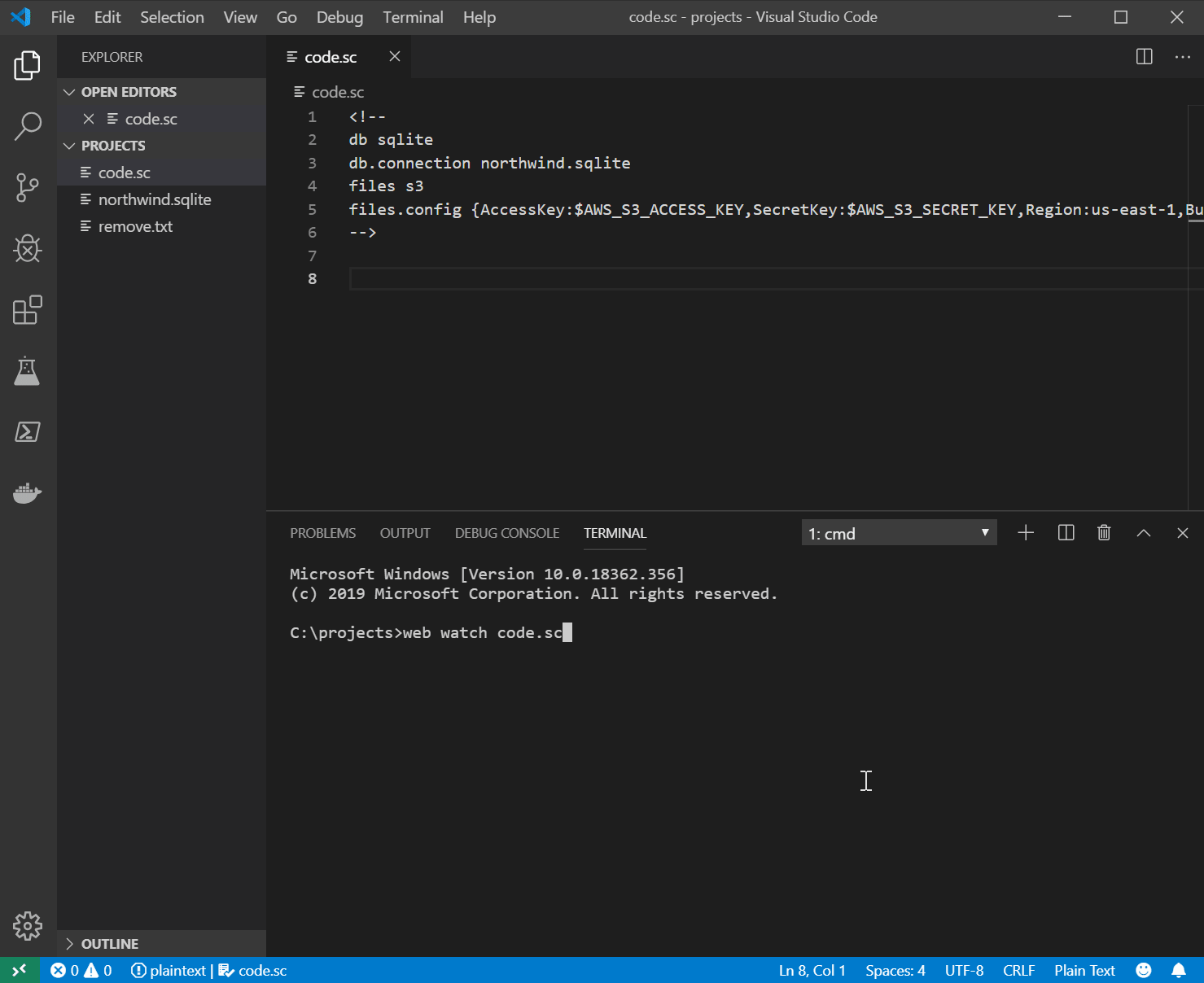The width and height of the screenshot is (1204, 983).
Task: Split the terminal pane
Action: tap(1066, 533)
